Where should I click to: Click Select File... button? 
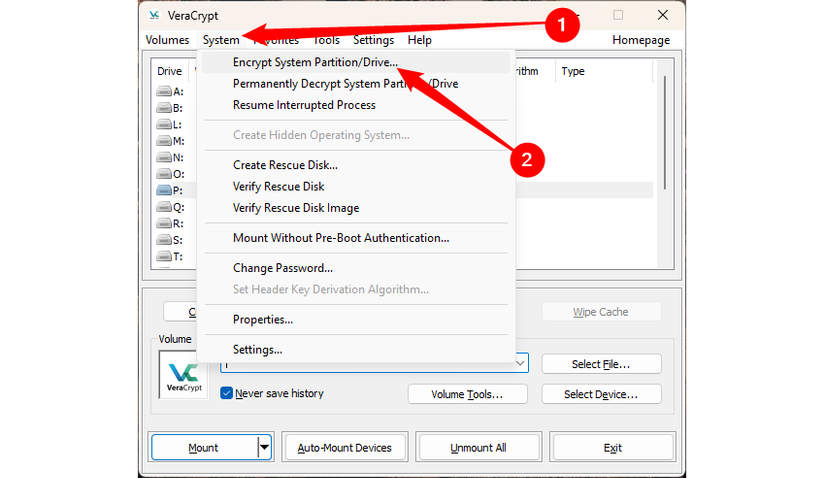pos(601,364)
